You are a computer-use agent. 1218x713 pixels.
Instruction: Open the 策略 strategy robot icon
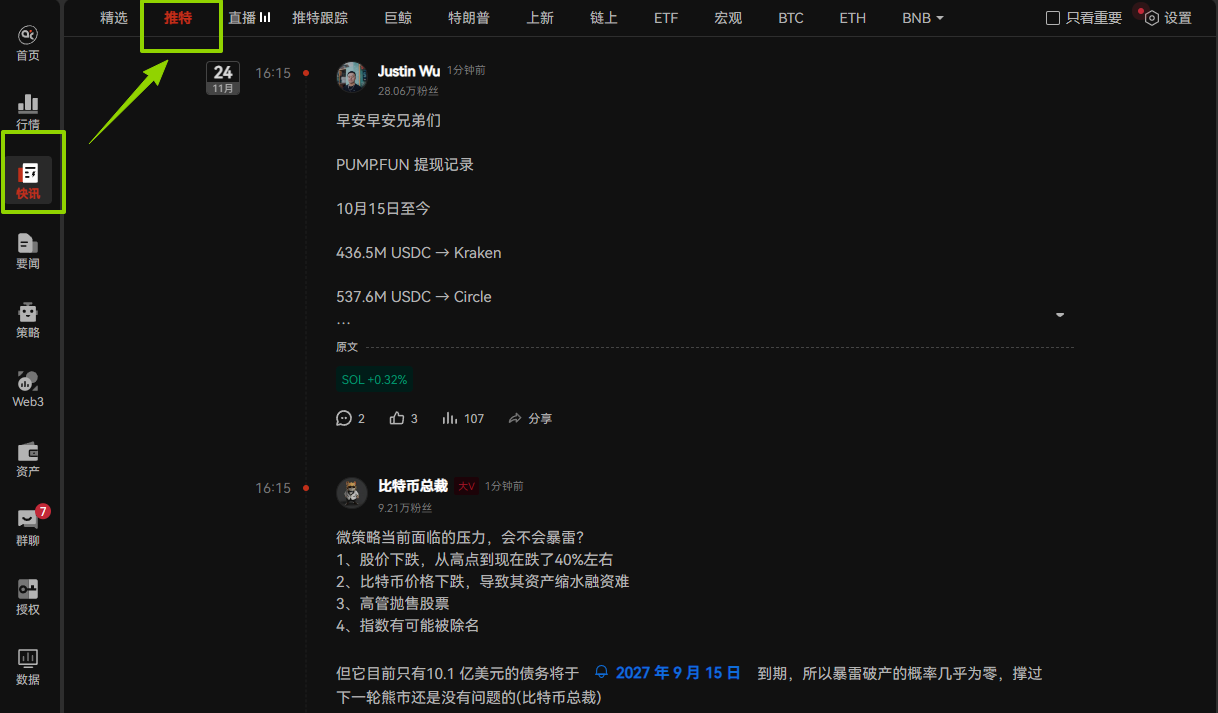pos(28,319)
